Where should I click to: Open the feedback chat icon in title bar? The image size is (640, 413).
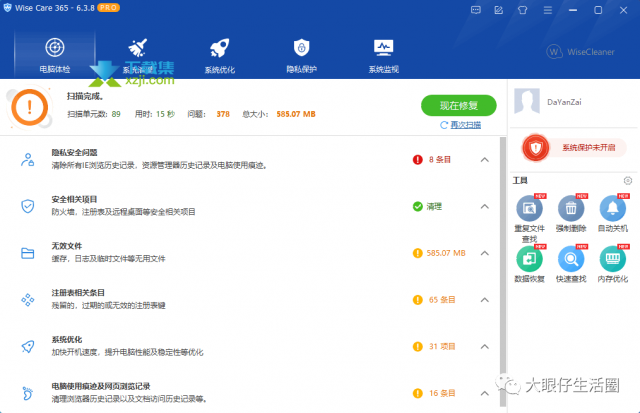[476, 10]
